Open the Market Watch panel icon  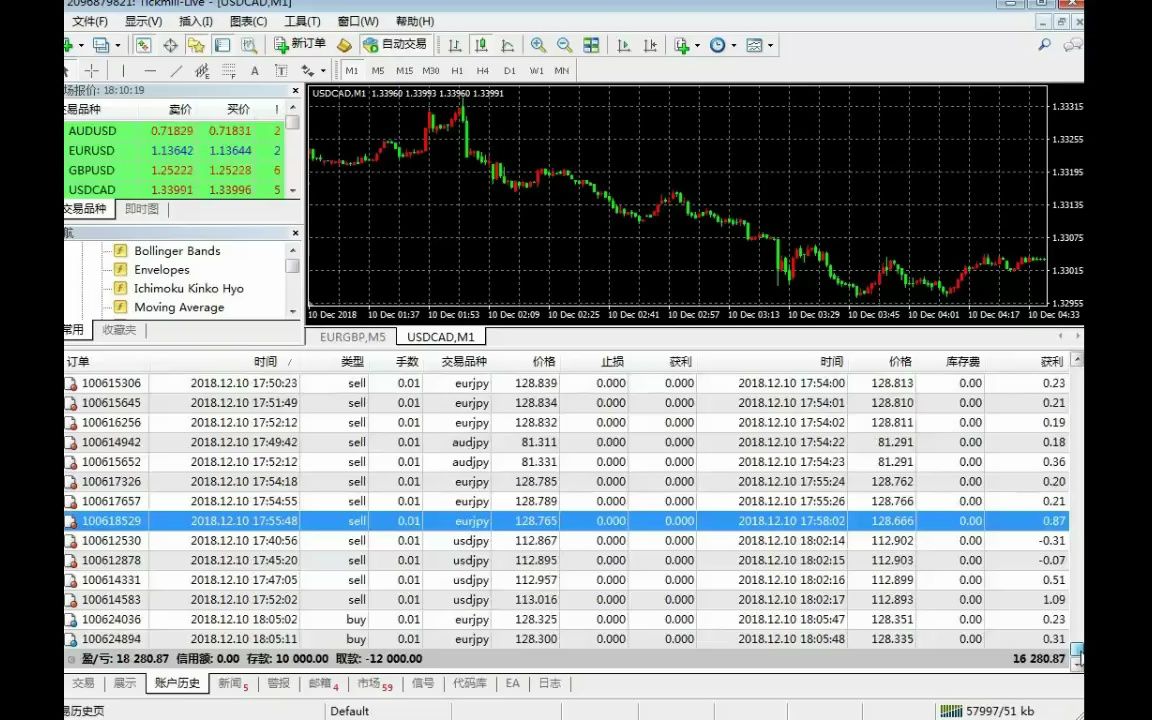pos(143,45)
